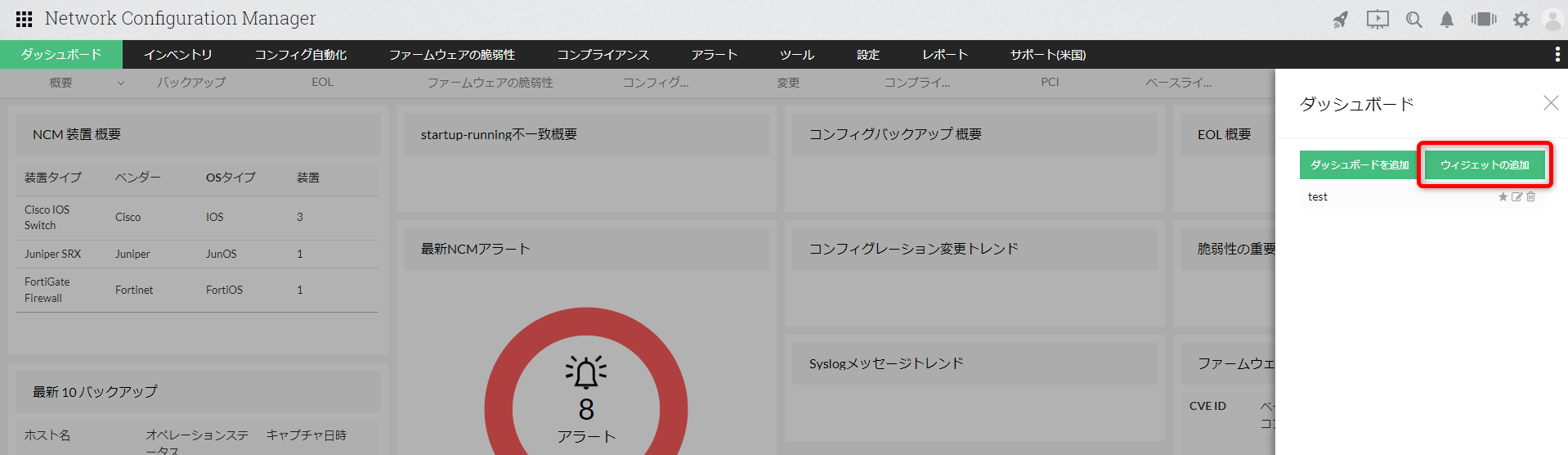The image size is (1568, 455).
Task: Switch to the コンフィグ... sub-tab
Action: click(656, 83)
